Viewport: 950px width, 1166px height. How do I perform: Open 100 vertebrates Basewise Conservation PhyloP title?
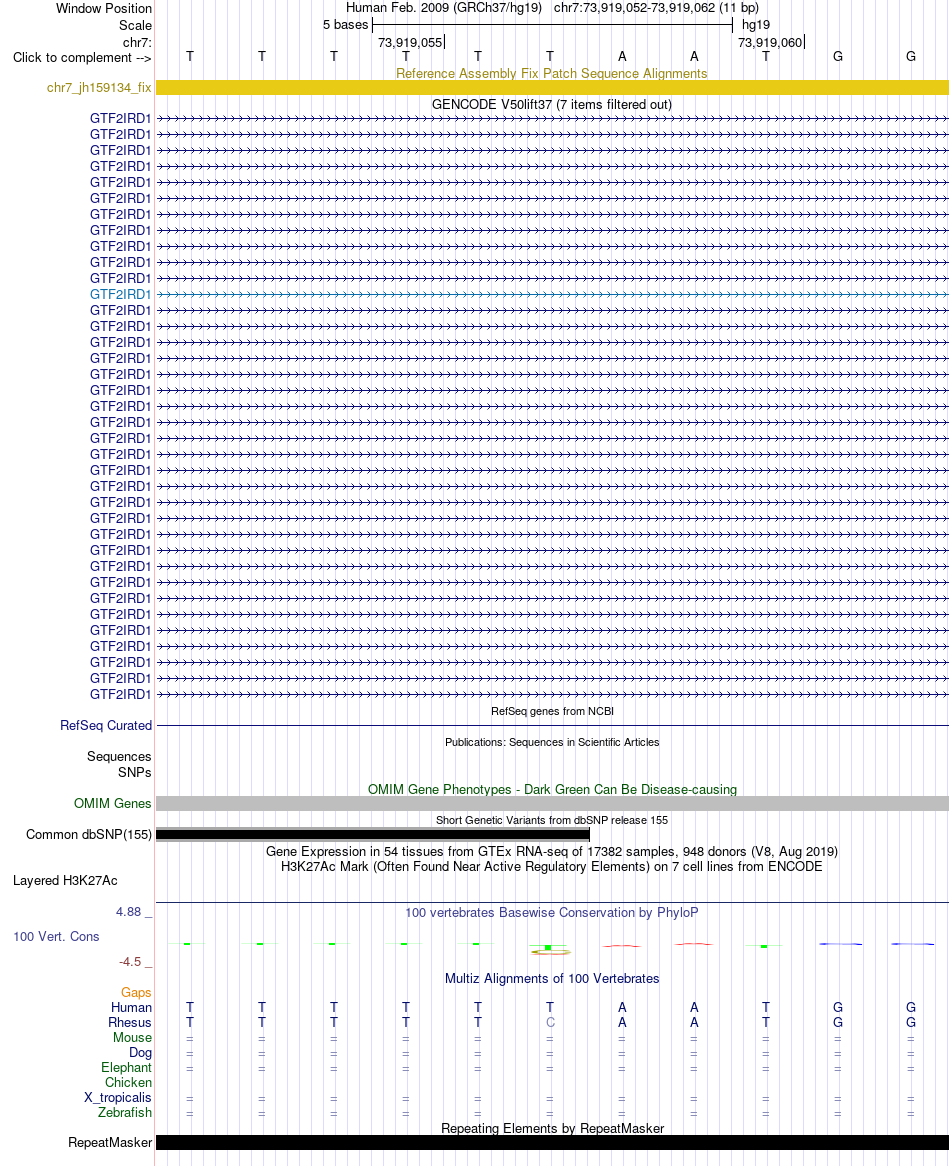(552, 912)
